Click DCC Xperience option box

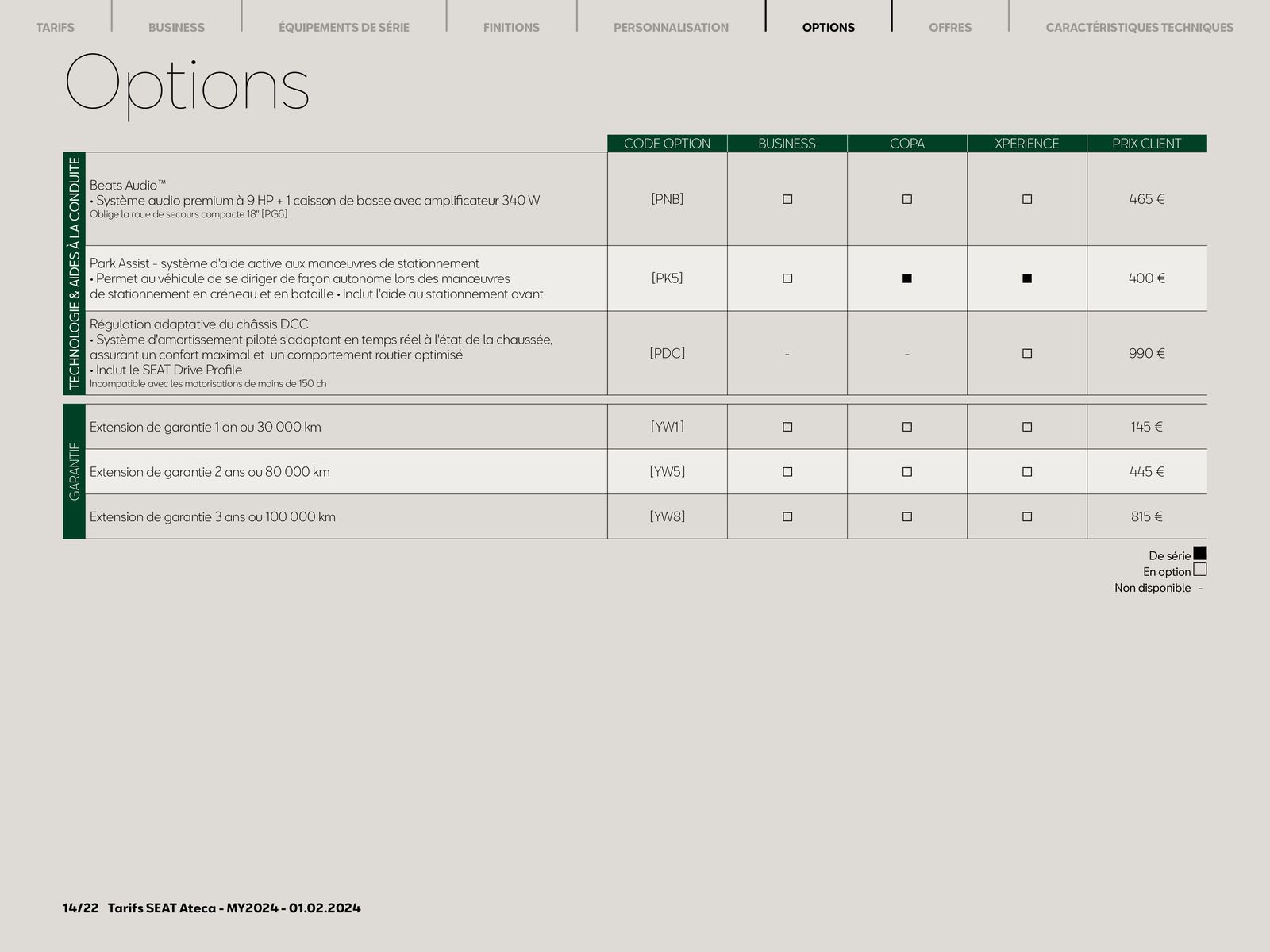pos(1027,353)
